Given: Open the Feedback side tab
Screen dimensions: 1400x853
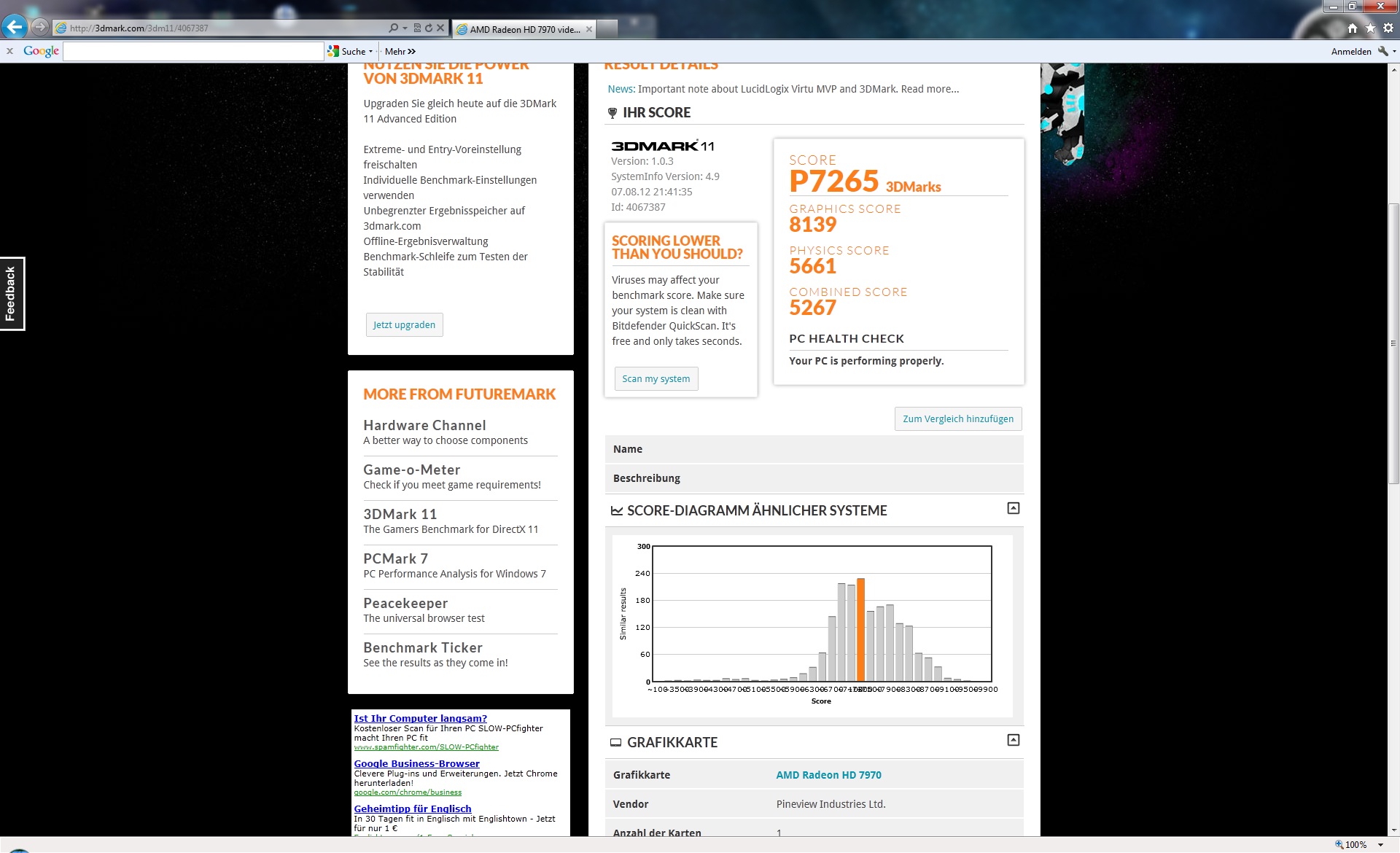Looking at the screenshot, I should [x=12, y=293].
